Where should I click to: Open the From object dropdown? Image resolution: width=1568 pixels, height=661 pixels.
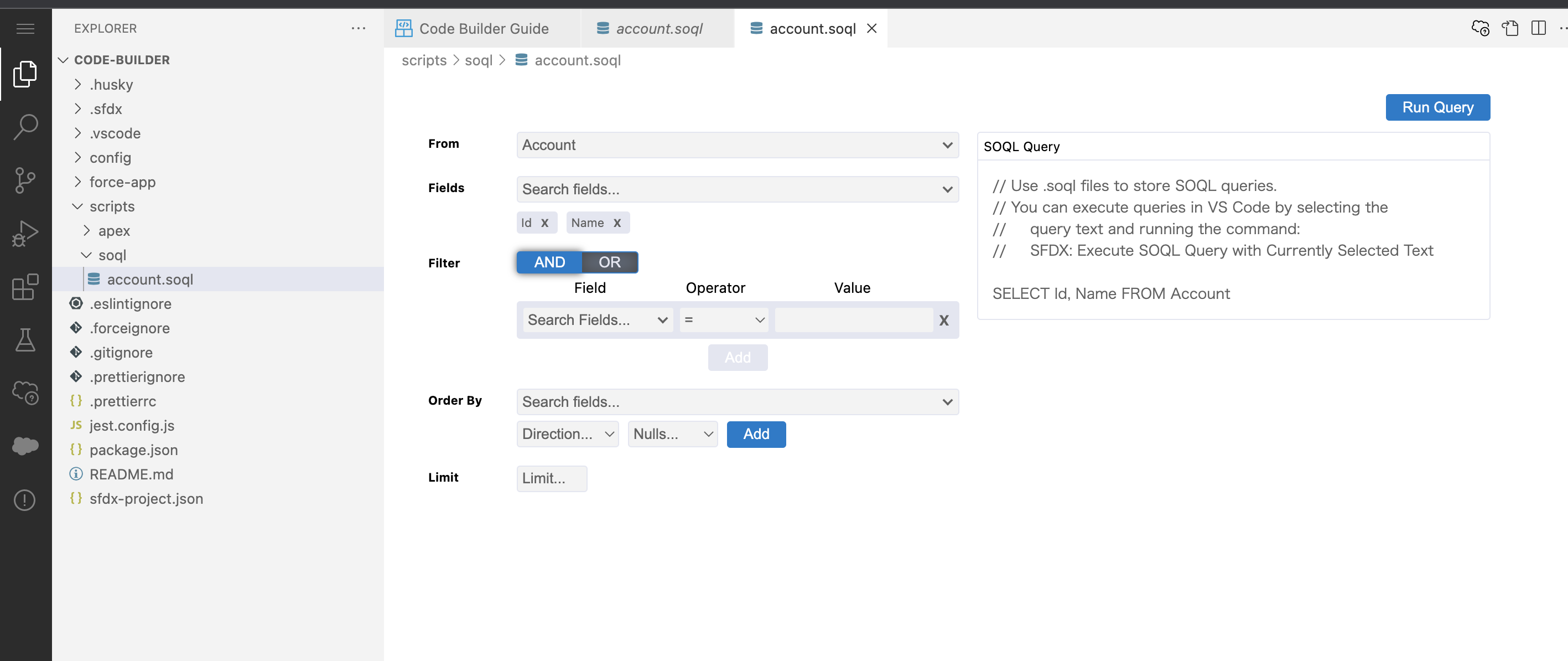coord(737,145)
